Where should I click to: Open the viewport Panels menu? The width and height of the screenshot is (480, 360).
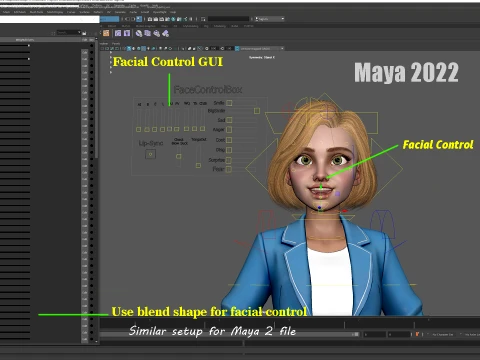[116, 44]
